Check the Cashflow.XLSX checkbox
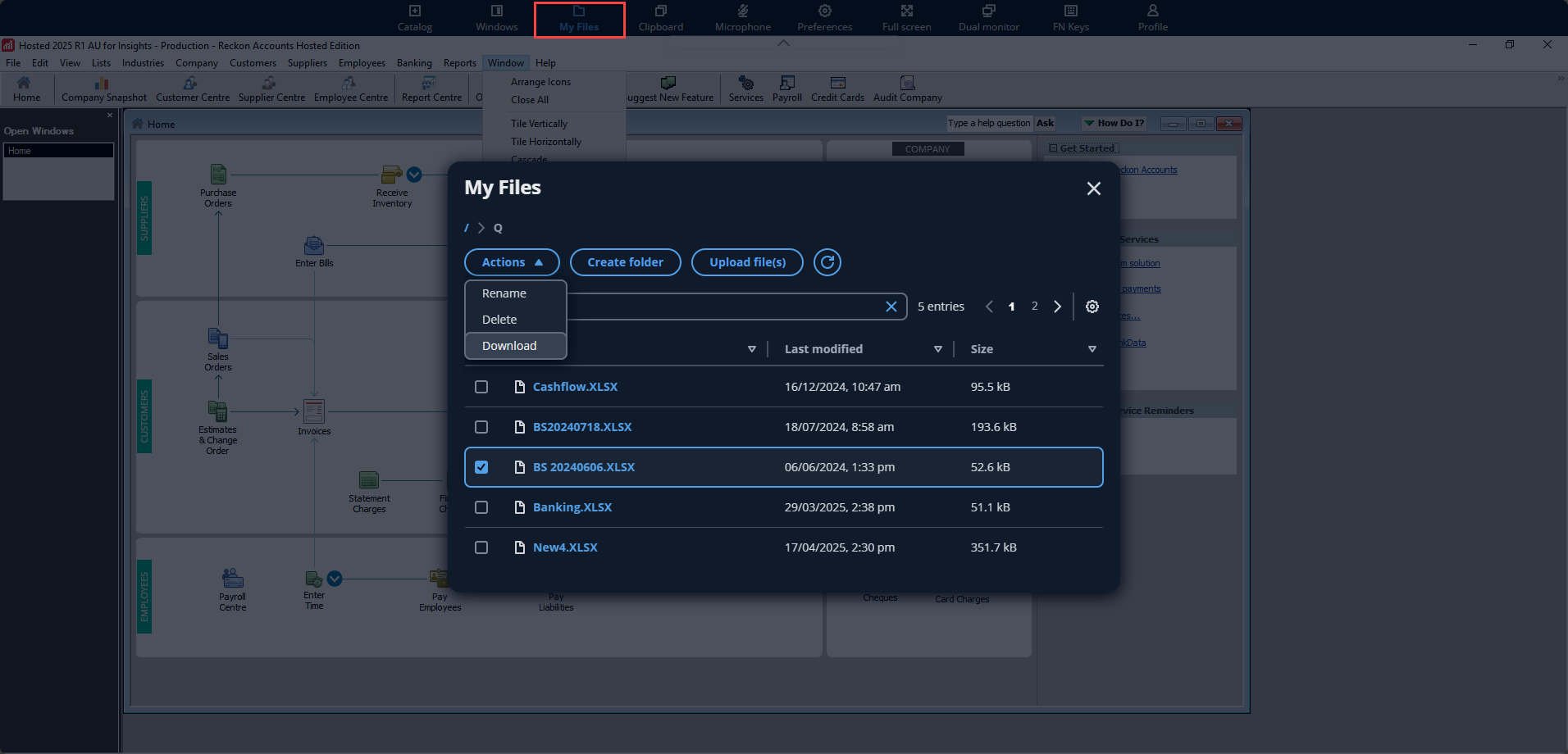This screenshot has width=1568, height=754. pyautogui.click(x=481, y=387)
